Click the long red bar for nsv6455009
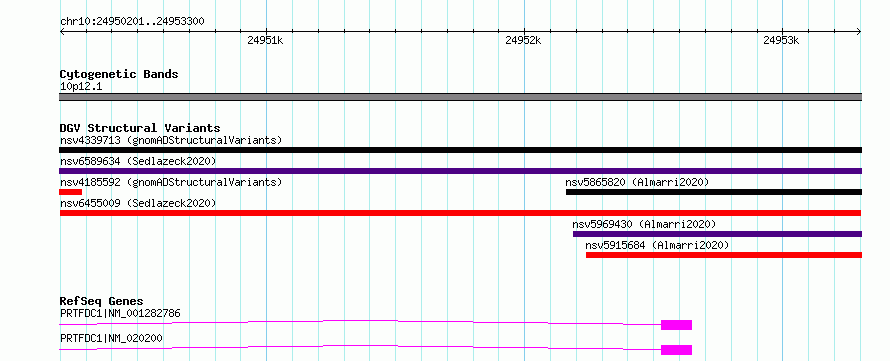The width and height of the screenshot is (890, 361). click(x=460, y=213)
